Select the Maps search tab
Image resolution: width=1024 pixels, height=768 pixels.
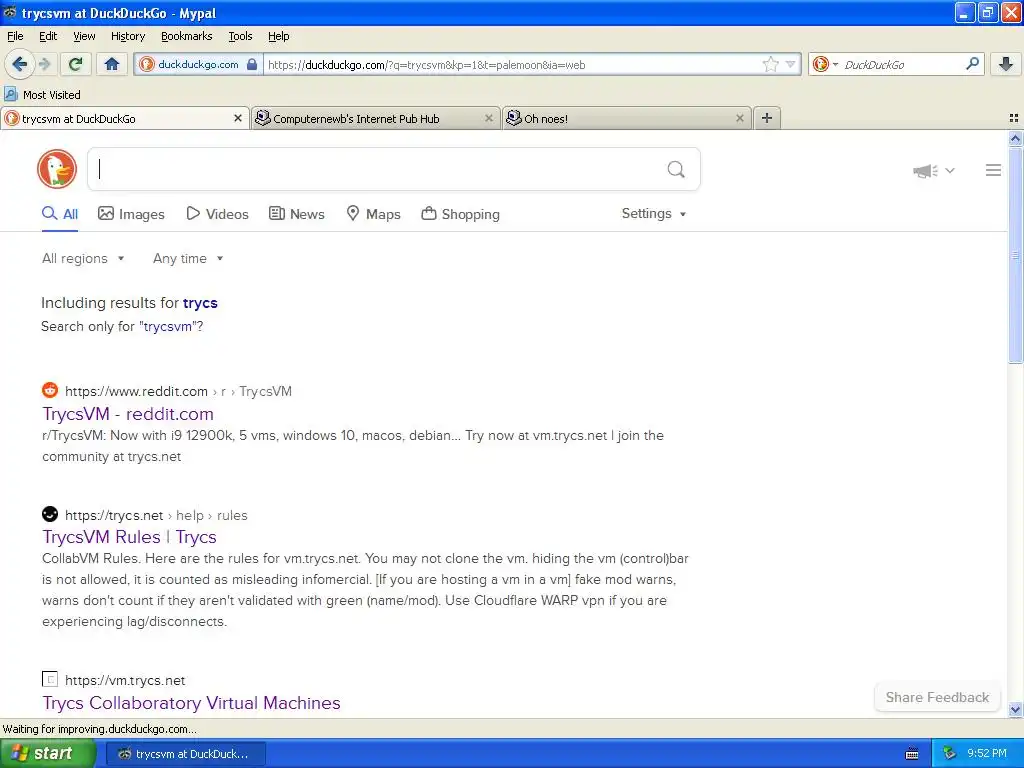click(x=373, y=214)
